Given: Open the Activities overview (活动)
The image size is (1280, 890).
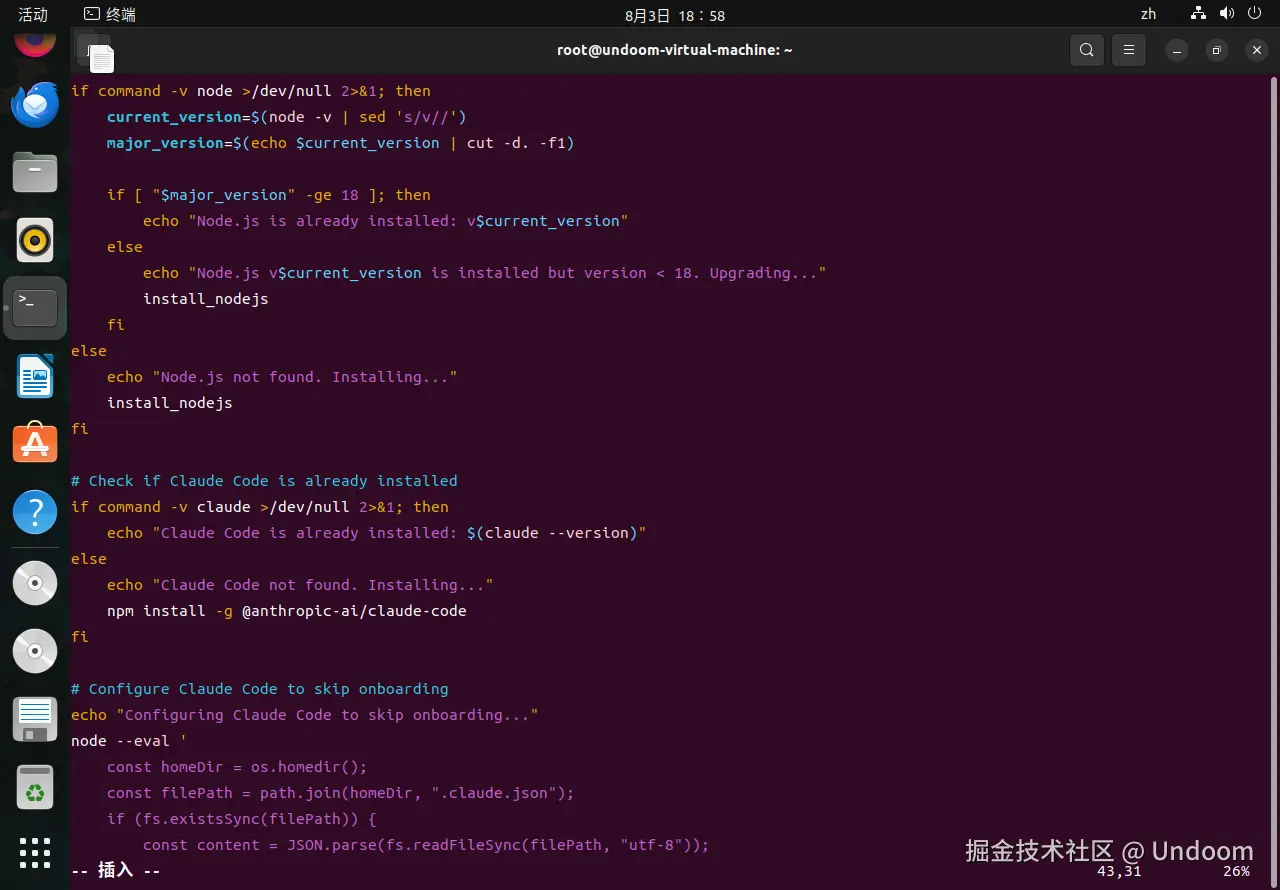Looking at the screenshot, I should [x=33, y=15].
